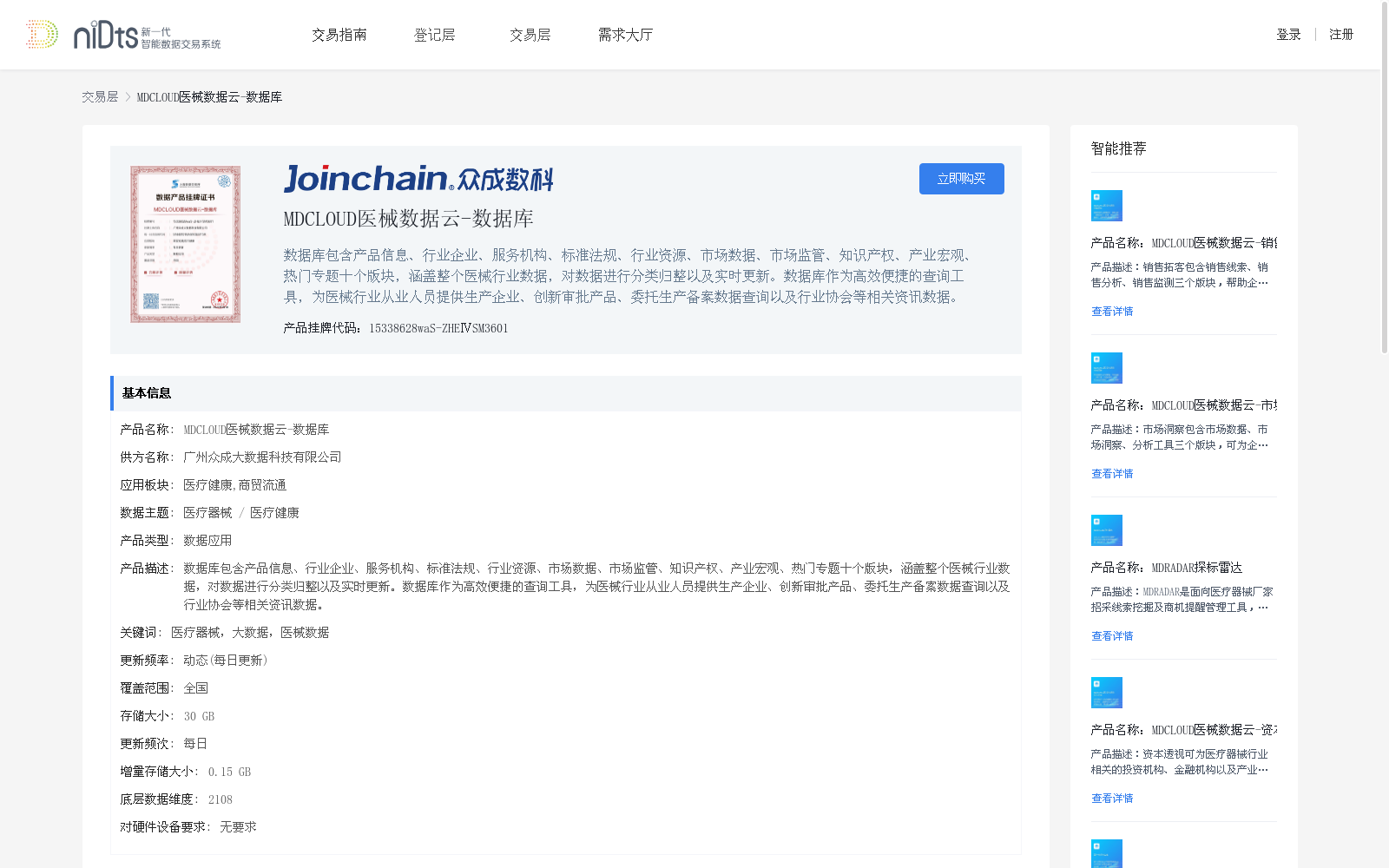Click the 注册 link
The width and height of the screenshot is (1389, 868).
tap(1341, 35)
